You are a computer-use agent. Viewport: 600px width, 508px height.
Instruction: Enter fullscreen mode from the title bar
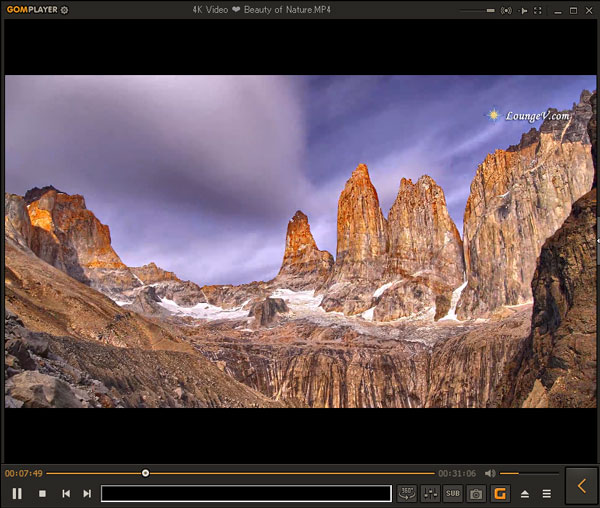[x=538, y=10]
